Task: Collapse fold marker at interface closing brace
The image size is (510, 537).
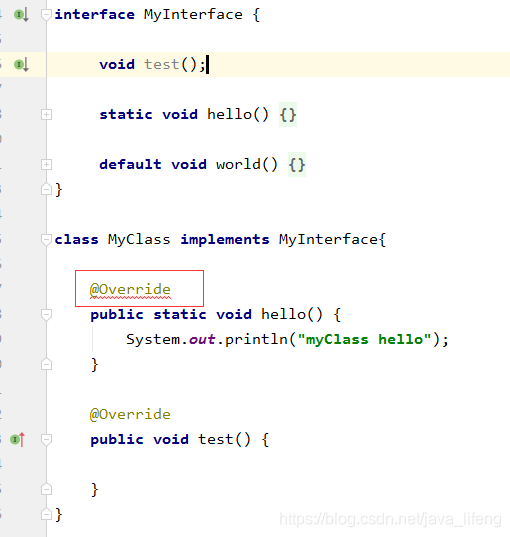Action: point(46,189)
